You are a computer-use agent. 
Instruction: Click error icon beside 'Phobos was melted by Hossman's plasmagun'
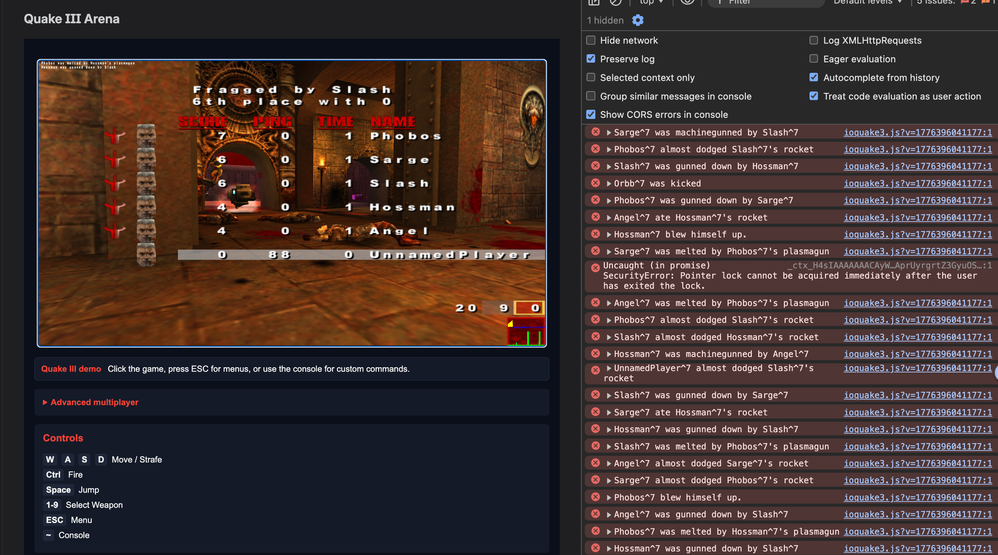595,531
